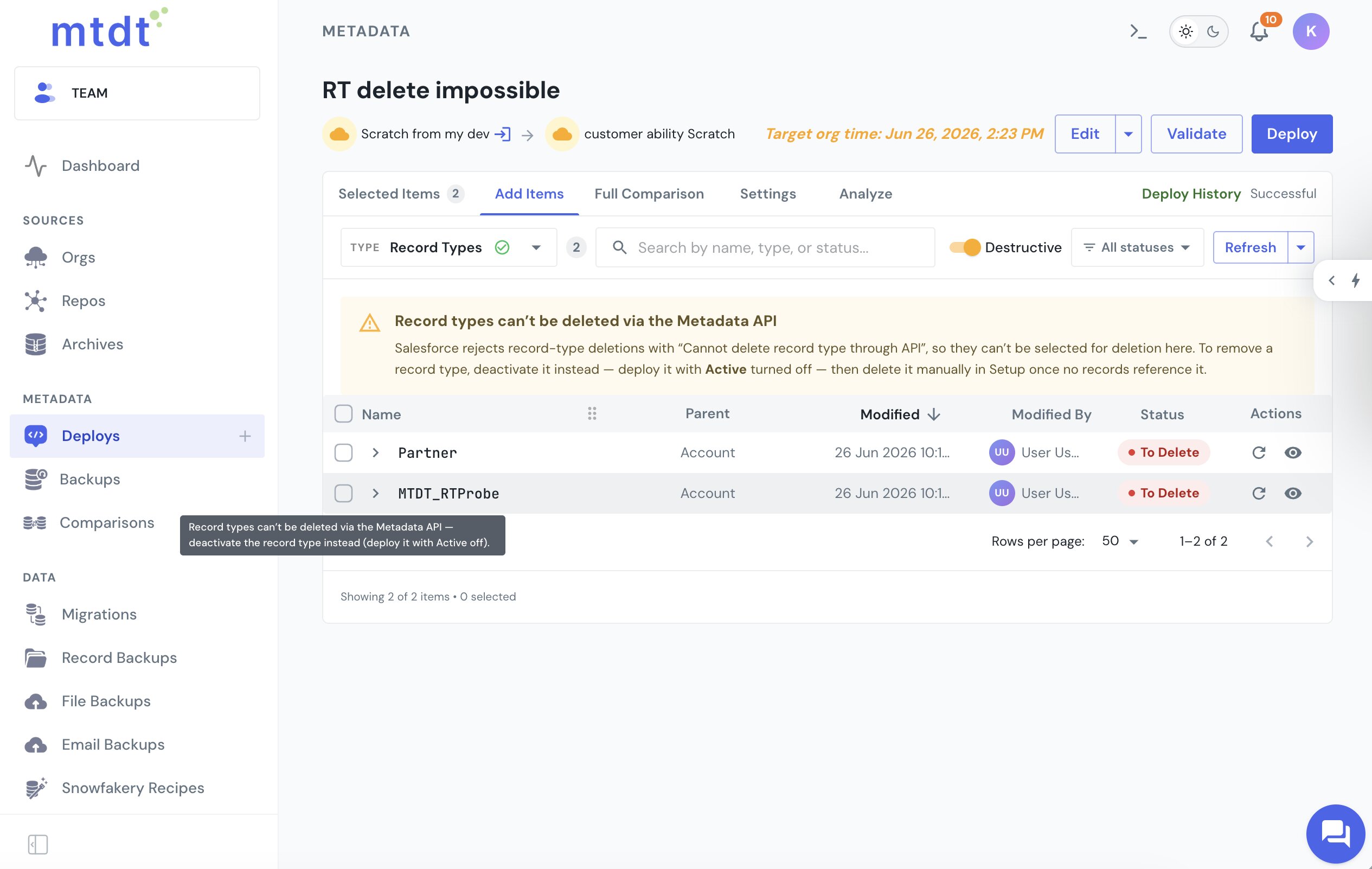1372x869 pixels.
Task: Open Comparisons icon in sidebar
Action: click(35, 522)
